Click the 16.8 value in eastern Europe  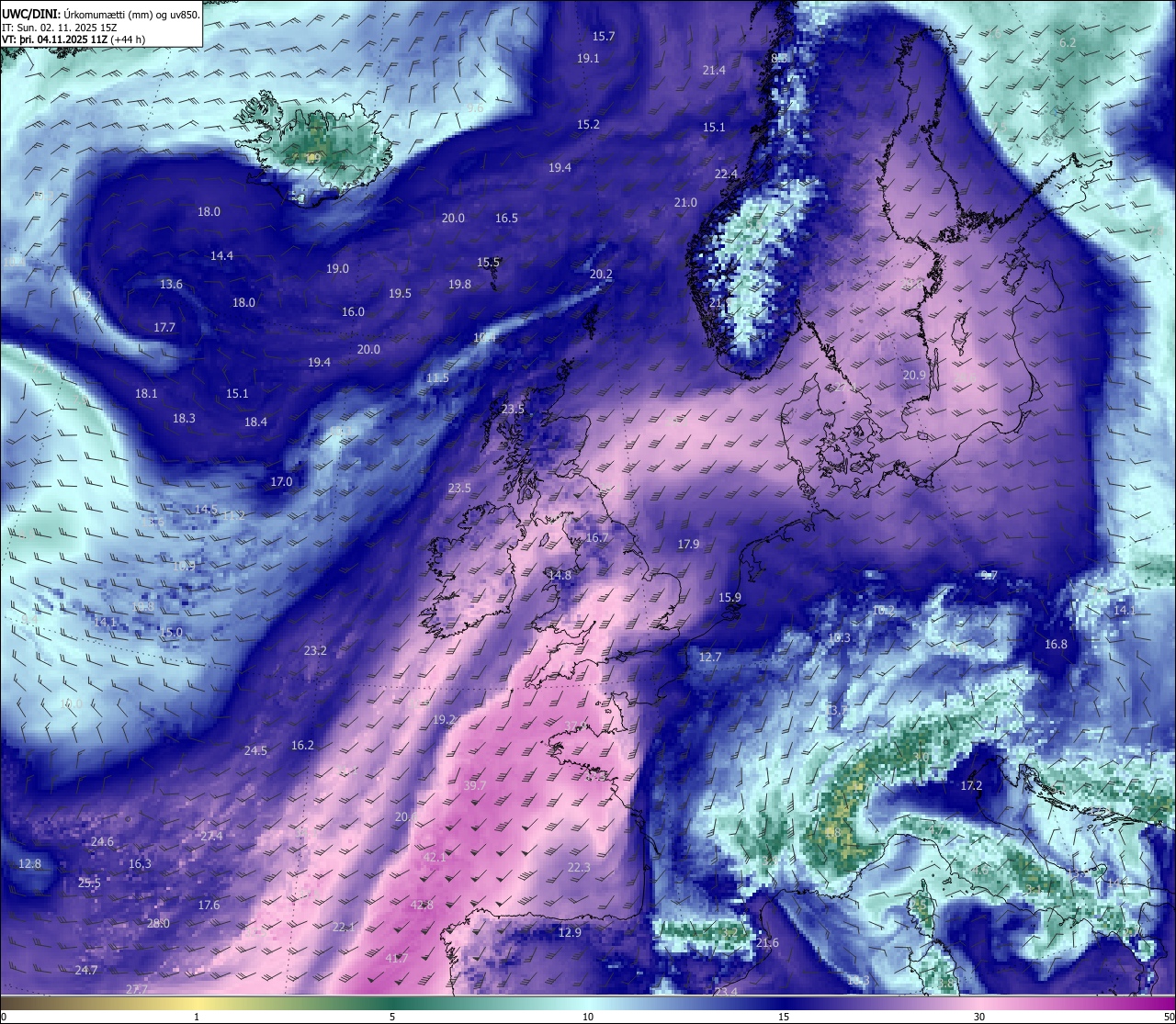pyautogui.click(x=1057, y=644)
